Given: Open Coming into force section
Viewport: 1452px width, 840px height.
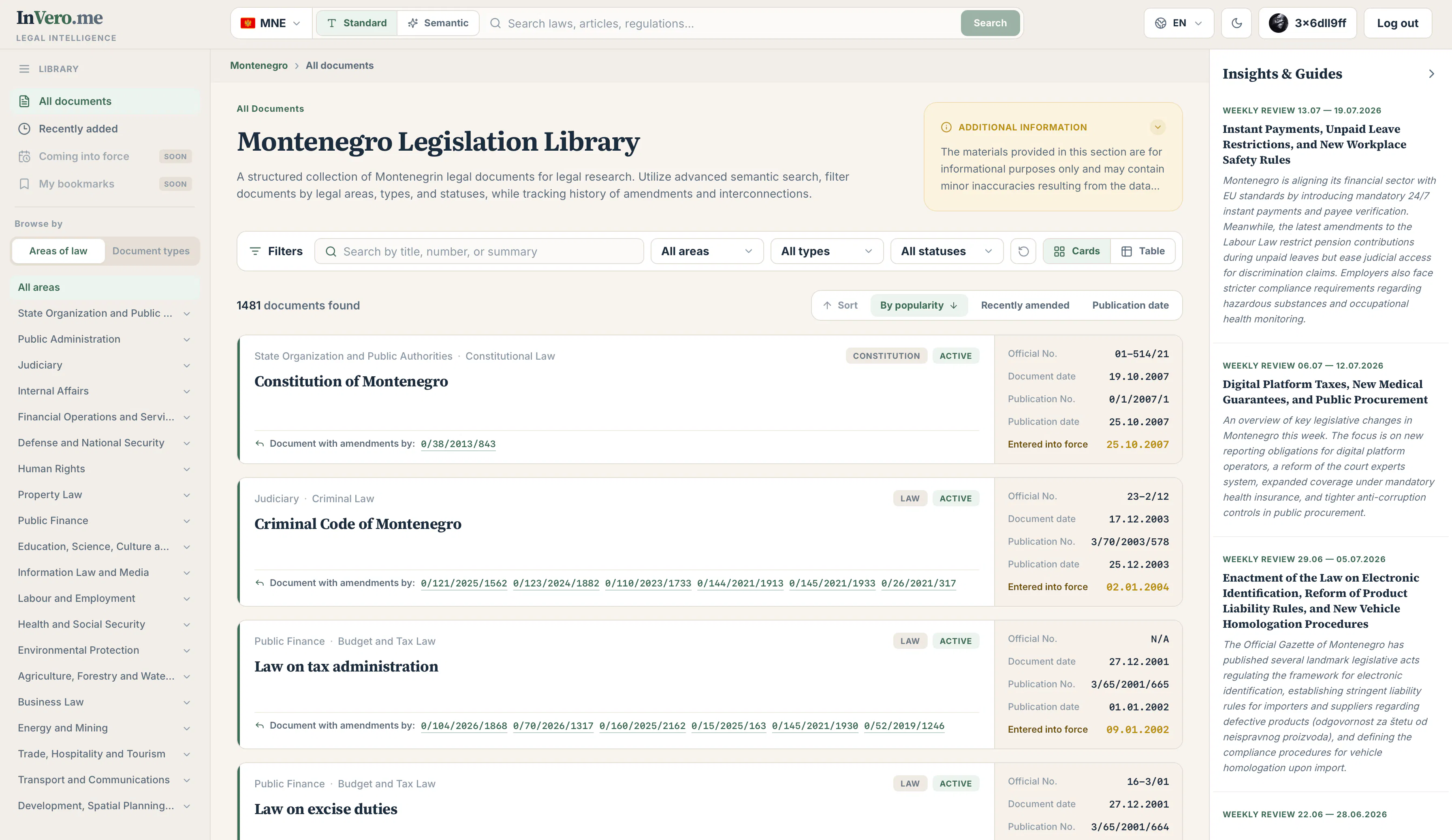Looking at the screenshot, I should (105, 156).
